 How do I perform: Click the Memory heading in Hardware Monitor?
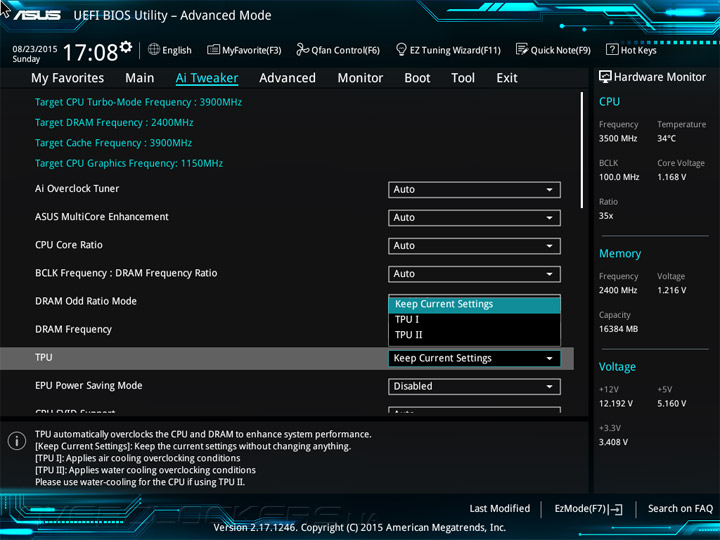620,254
